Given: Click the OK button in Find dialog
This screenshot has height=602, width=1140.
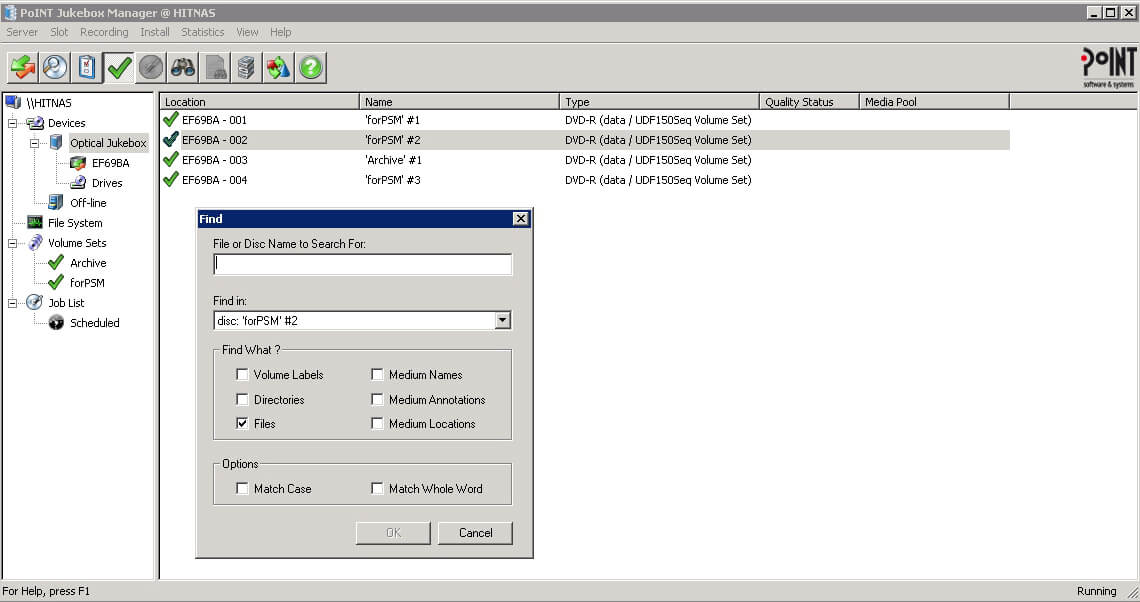Looking at the screenshot, I should (393, 533).
